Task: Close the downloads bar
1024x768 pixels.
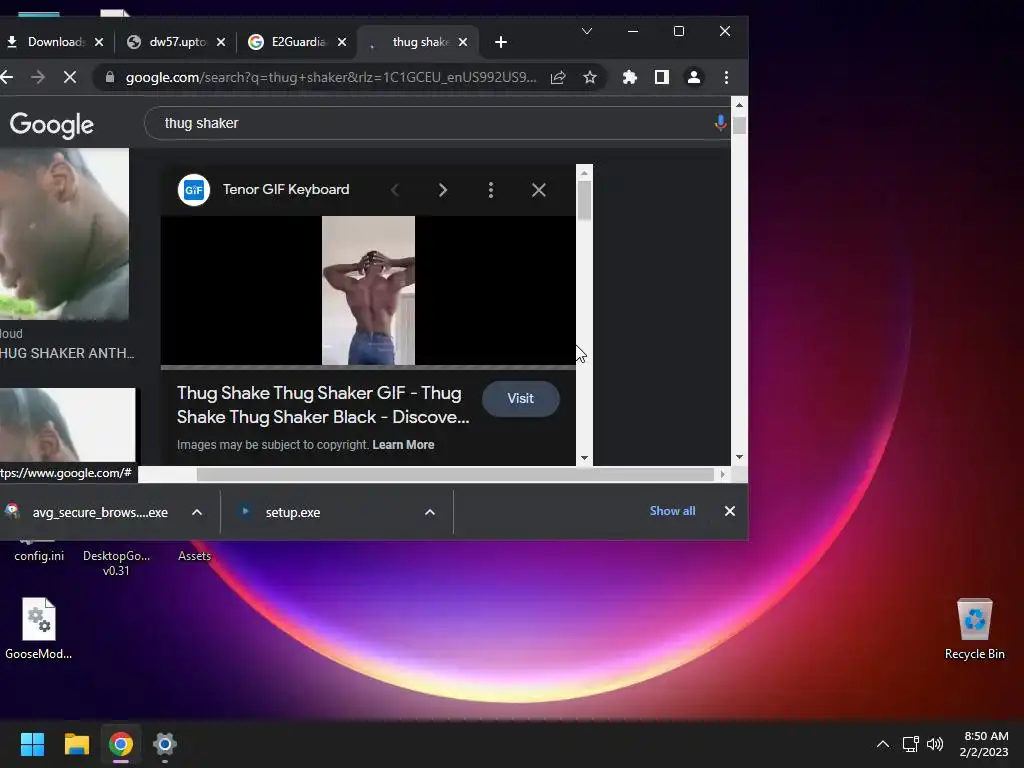Action: 729,511
